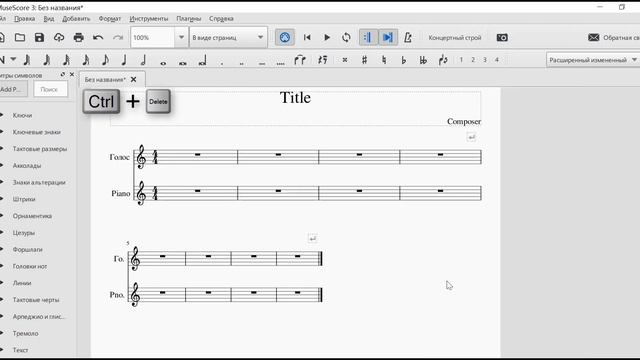Switch to voice 2
The height and width of the screenshot is (360, 640).
(473, 60)
